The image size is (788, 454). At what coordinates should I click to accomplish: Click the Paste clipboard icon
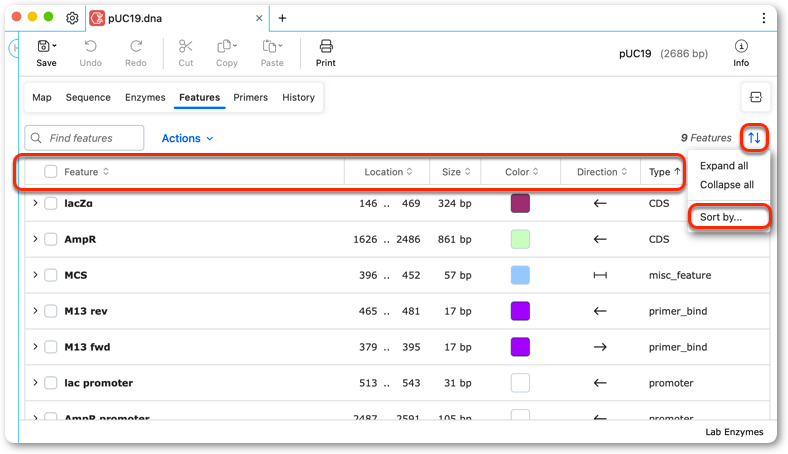(x=269, y=46)
